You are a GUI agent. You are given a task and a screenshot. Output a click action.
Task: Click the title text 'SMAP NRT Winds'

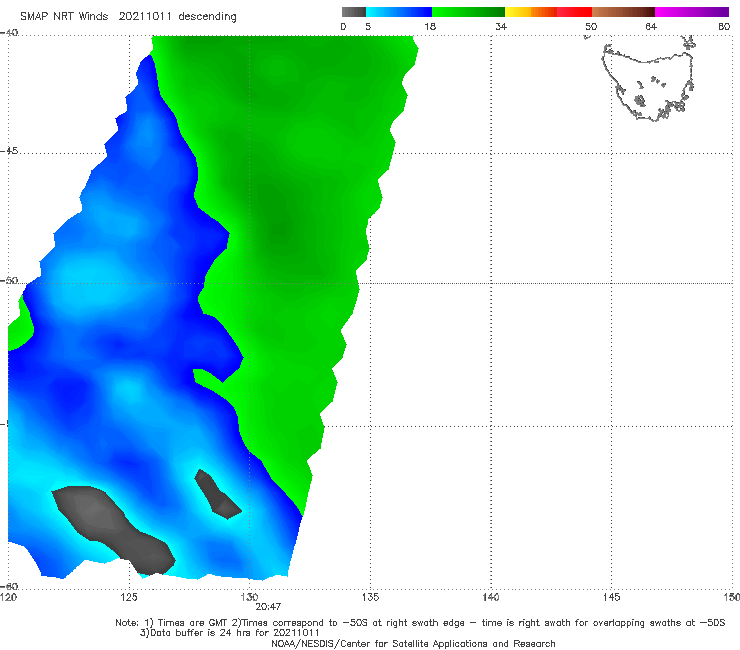point(64,16)
